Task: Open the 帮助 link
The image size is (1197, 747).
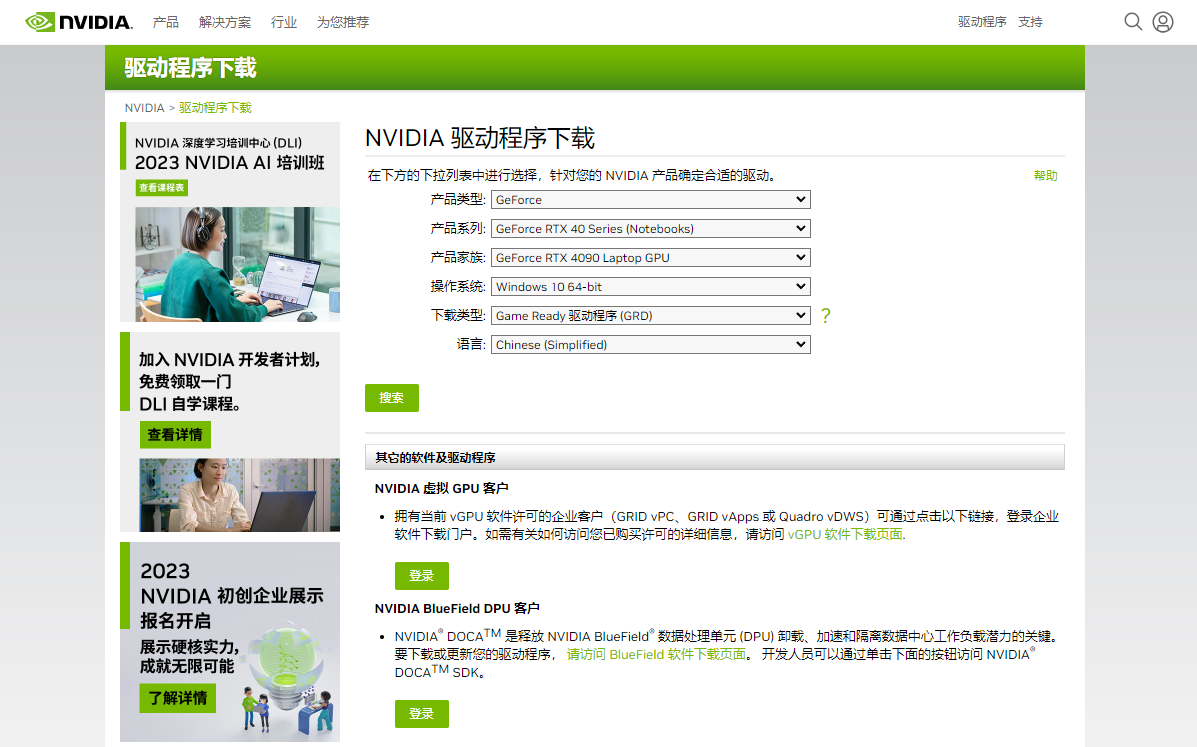Action: pyautogui.click(x=1045, y=175)
